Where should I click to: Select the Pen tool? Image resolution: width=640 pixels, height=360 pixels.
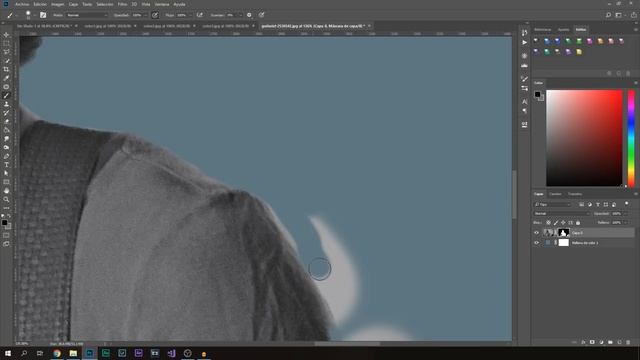coord(6,156)
